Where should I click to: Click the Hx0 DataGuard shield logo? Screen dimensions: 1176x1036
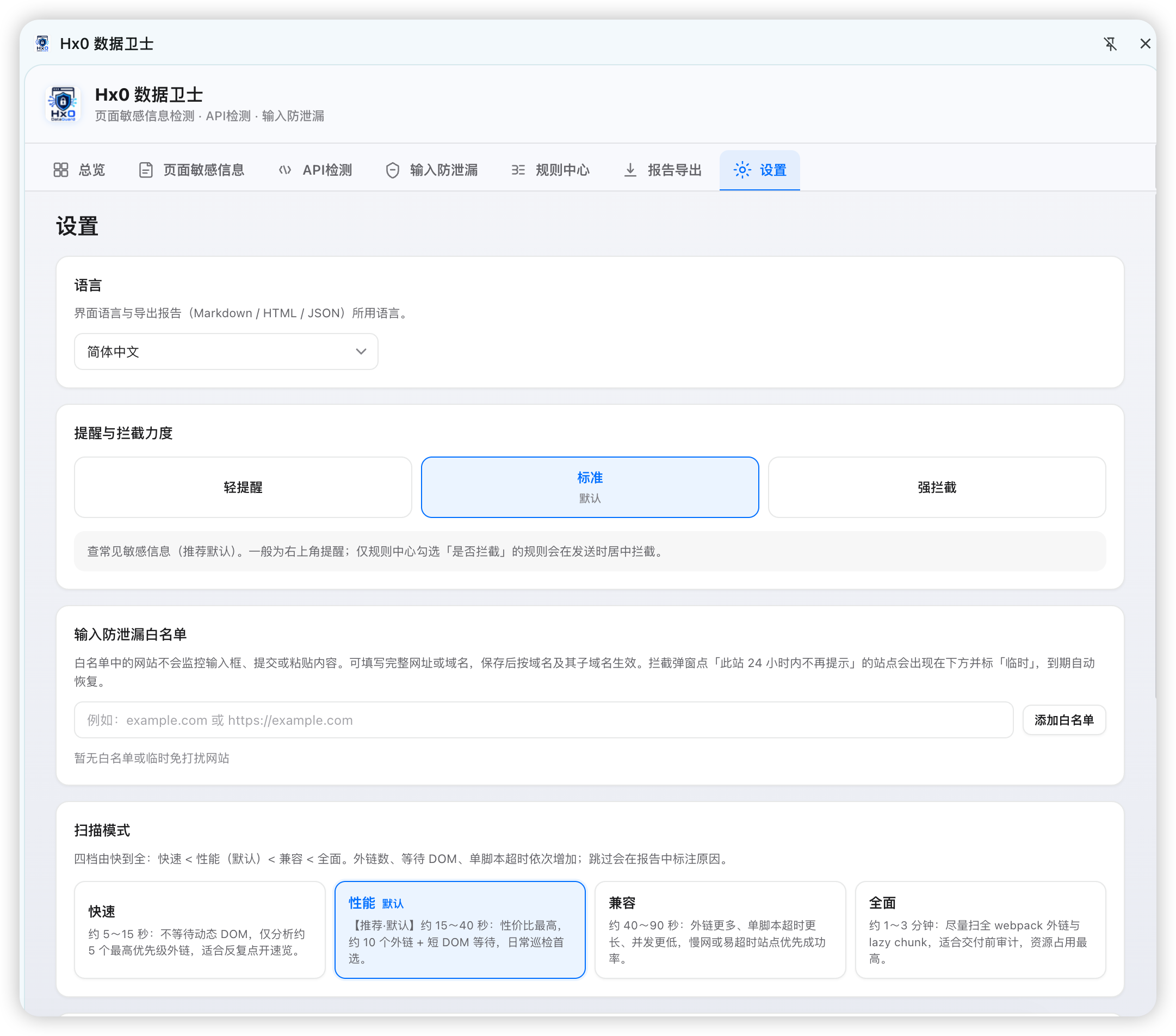63,103
